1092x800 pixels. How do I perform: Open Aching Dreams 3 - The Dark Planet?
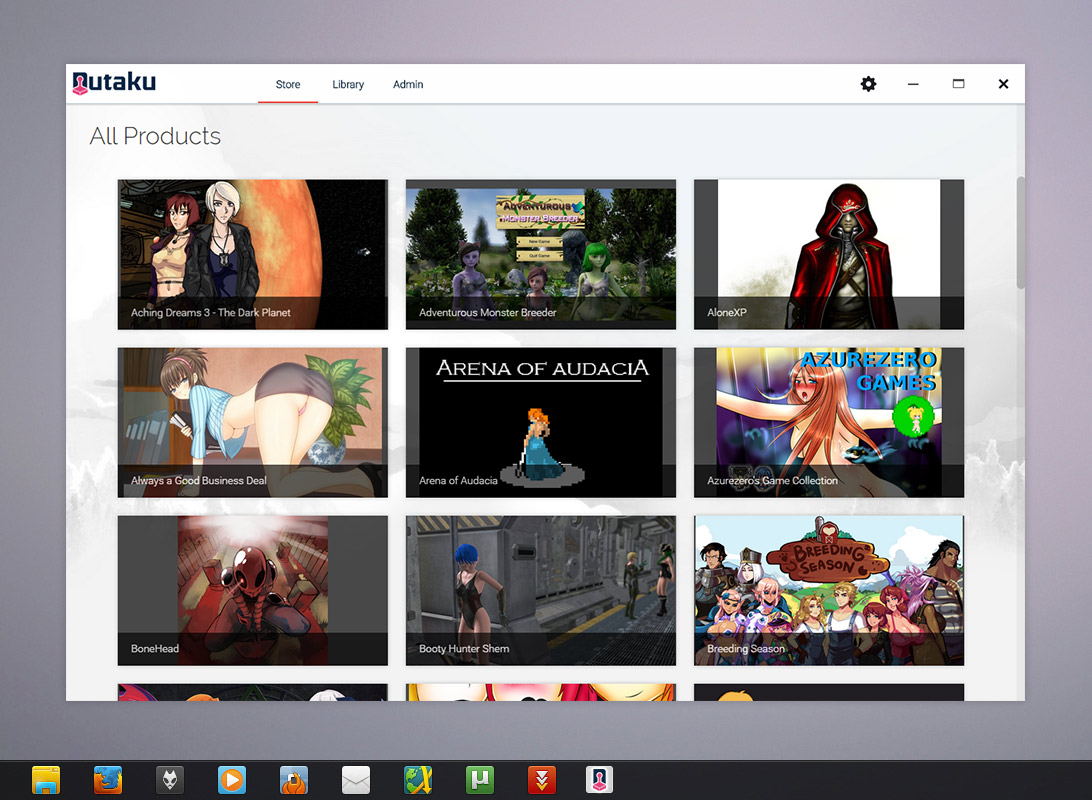tap(253, 254)
